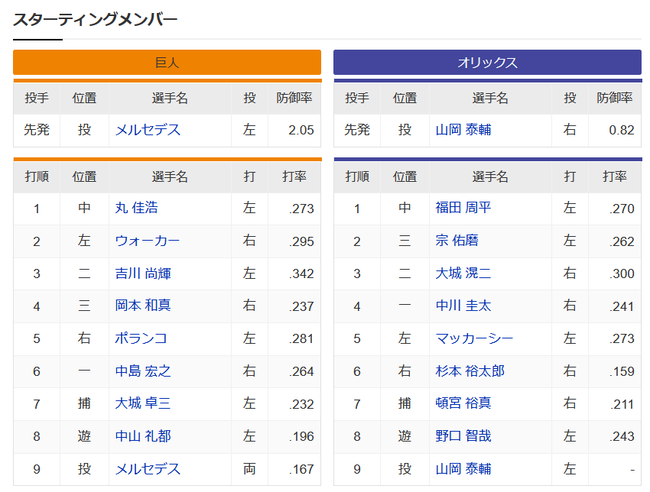Click 先発 cell in Giants pitcher row
Image resolution: width=650 pixels, height=492 pixels.
click(36, 130)
